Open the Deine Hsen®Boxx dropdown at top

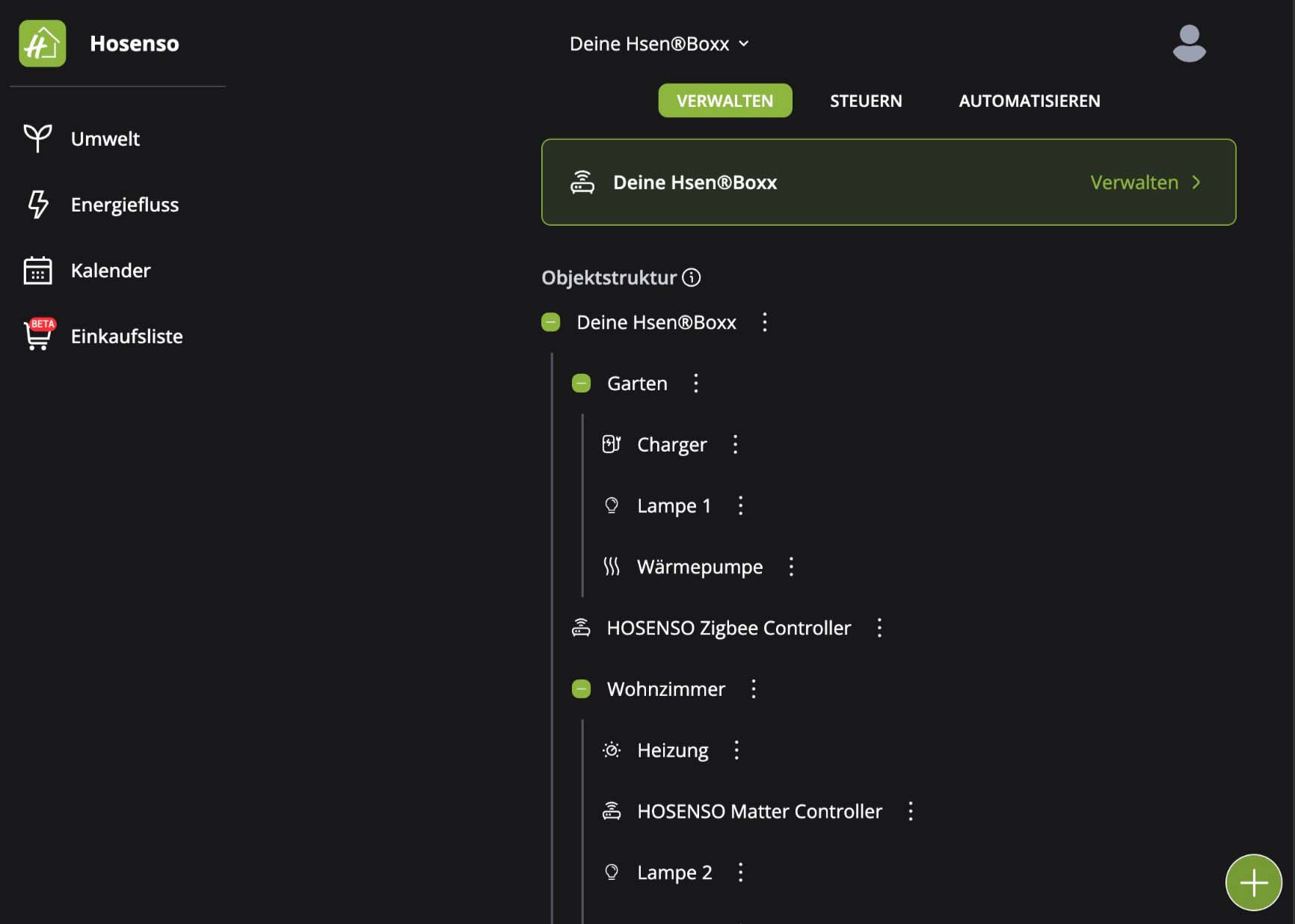tap(659, 44)
